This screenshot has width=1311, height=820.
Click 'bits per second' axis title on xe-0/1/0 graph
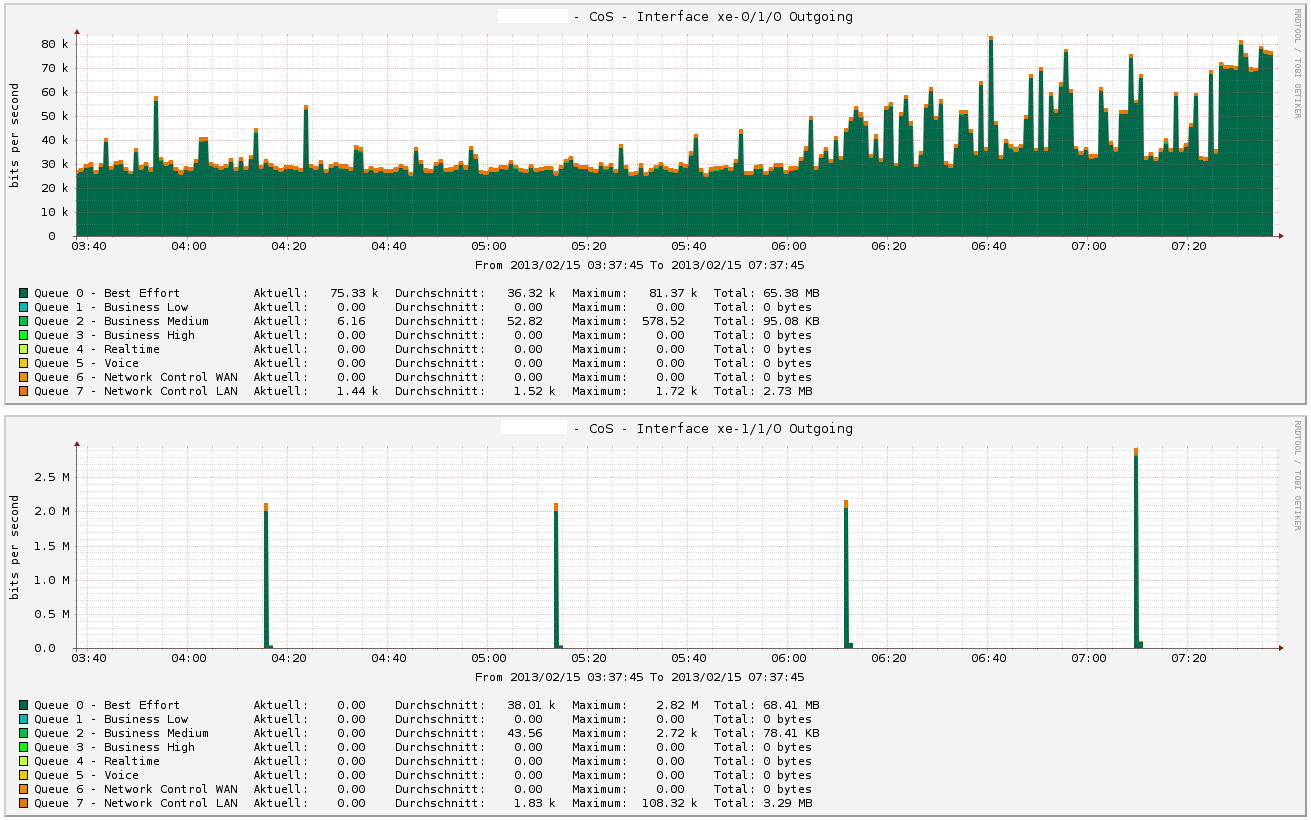point(15,135)
